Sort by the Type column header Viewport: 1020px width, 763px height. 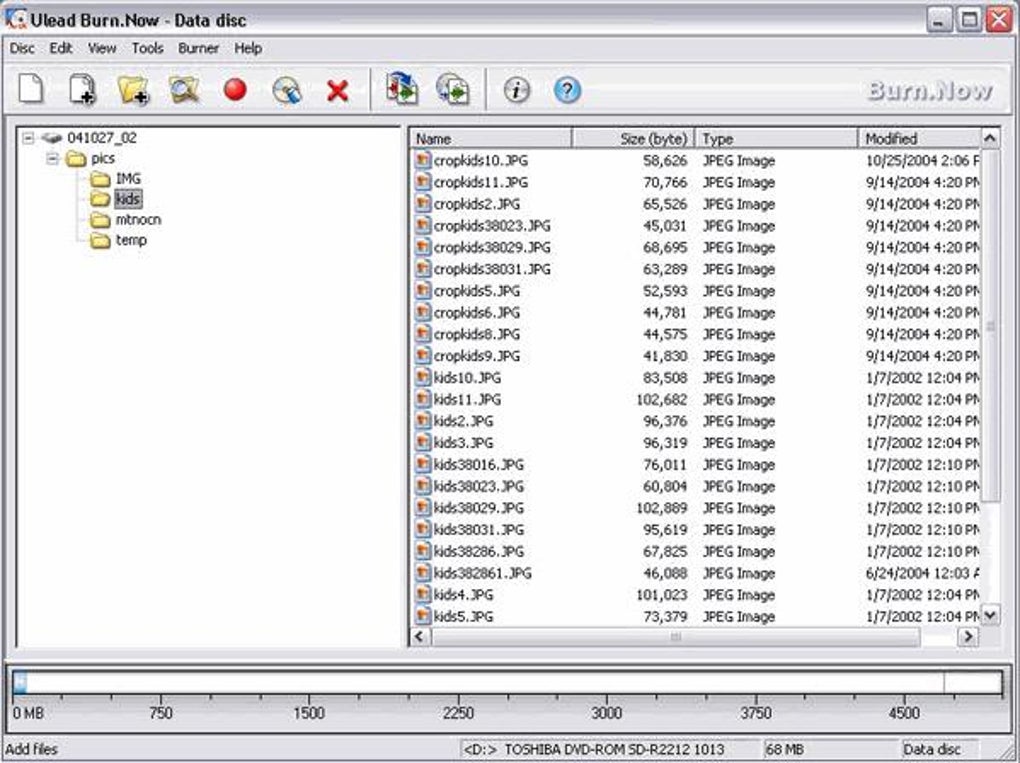(777, 139)
